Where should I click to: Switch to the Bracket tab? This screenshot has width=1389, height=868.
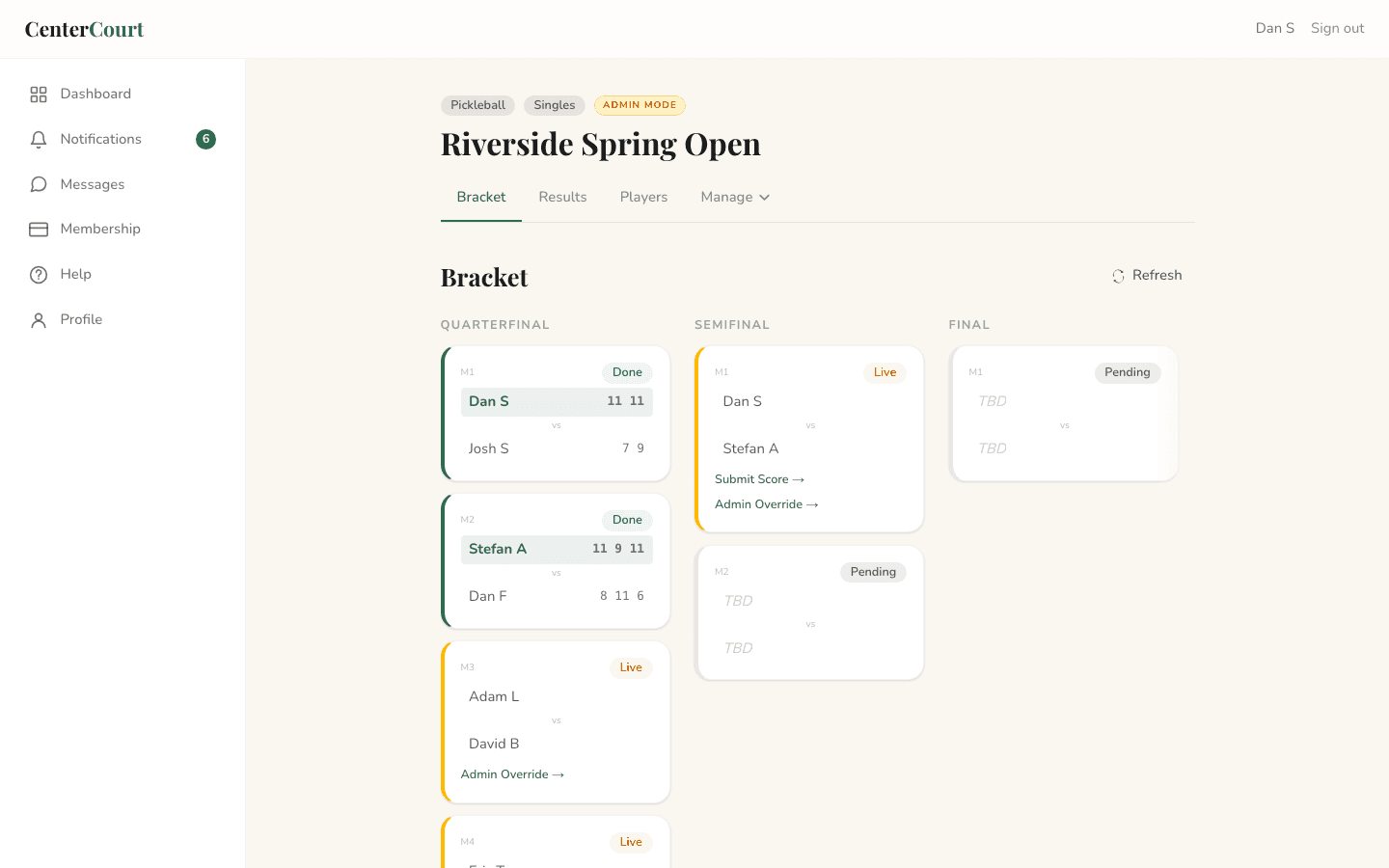click(481, 197)
